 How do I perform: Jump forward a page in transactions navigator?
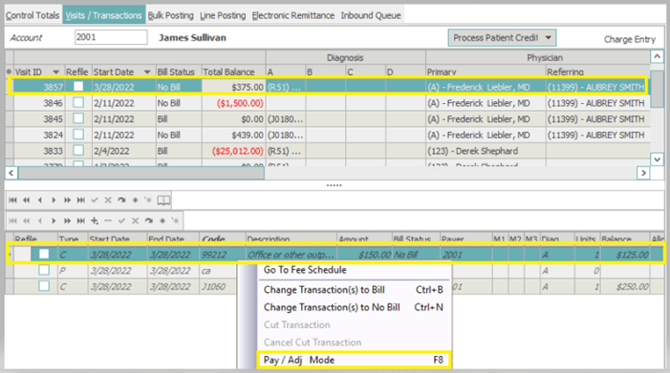(x=67, y=221)
